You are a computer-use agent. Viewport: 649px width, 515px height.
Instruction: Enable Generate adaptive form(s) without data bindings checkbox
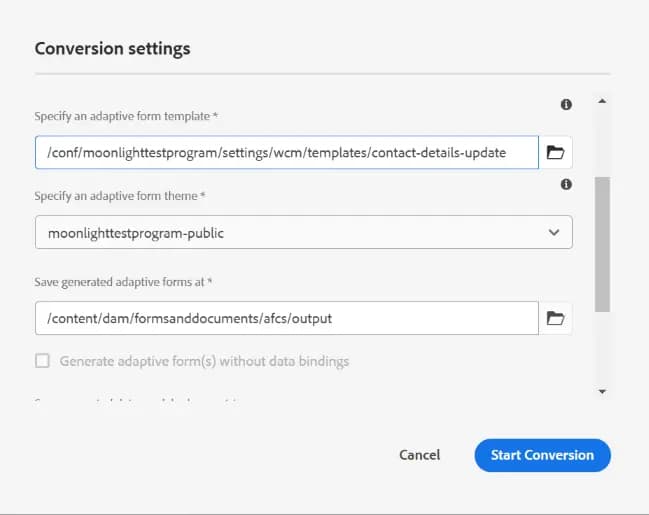click(42, 361)
